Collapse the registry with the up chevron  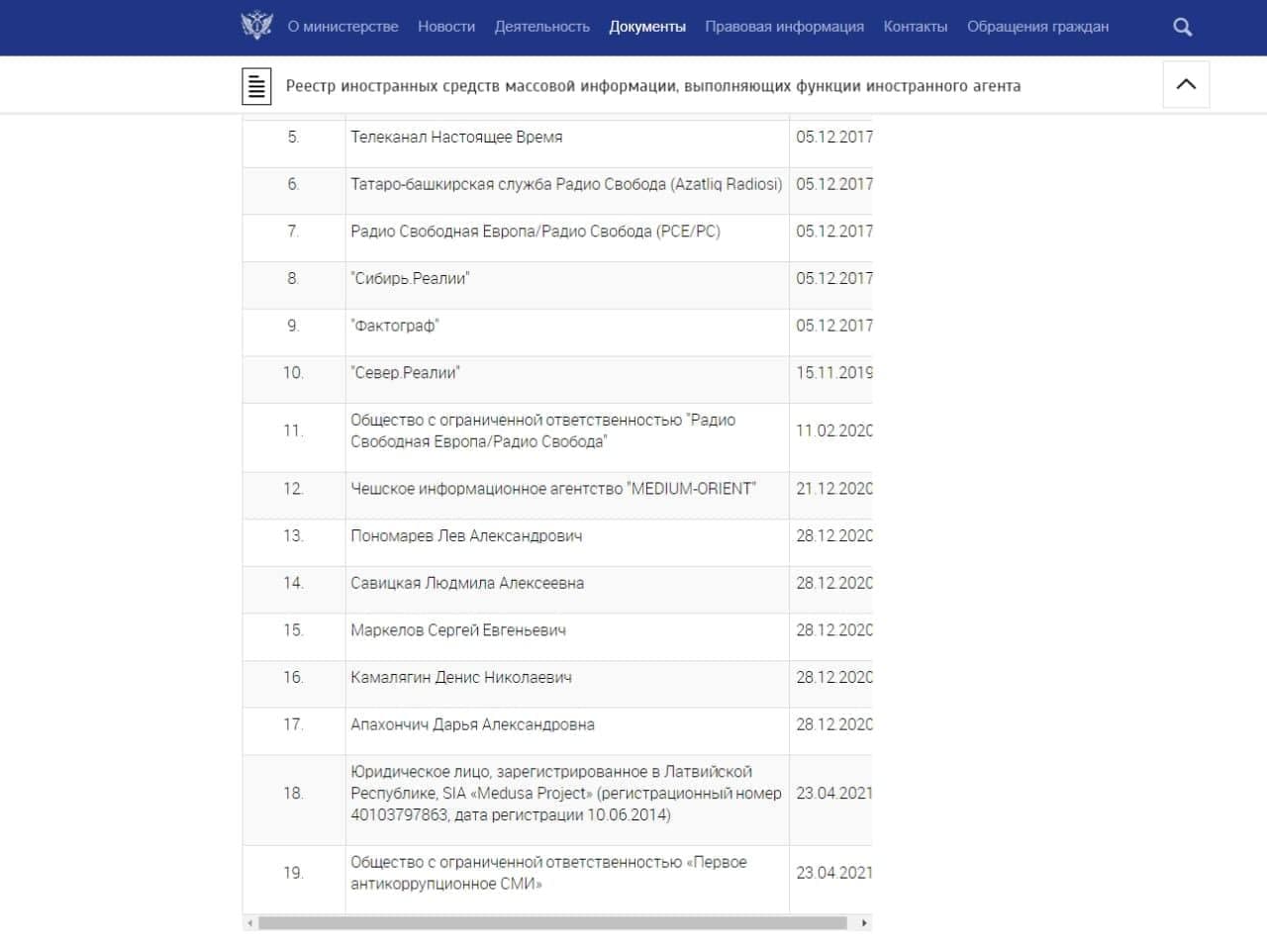click(1185, 84)
